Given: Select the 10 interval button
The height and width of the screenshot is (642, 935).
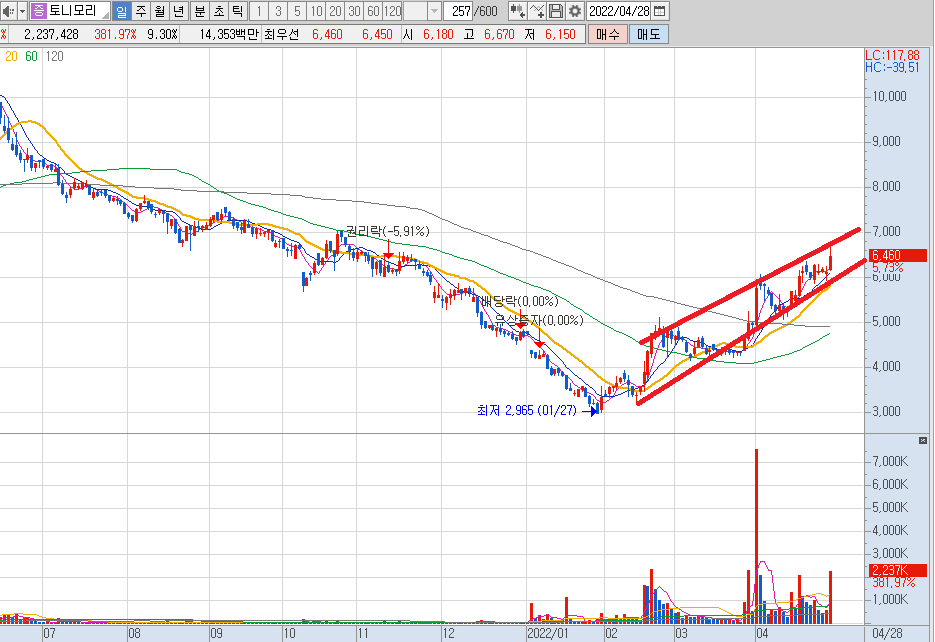Looking at the screenshot, I should point(316,11).
